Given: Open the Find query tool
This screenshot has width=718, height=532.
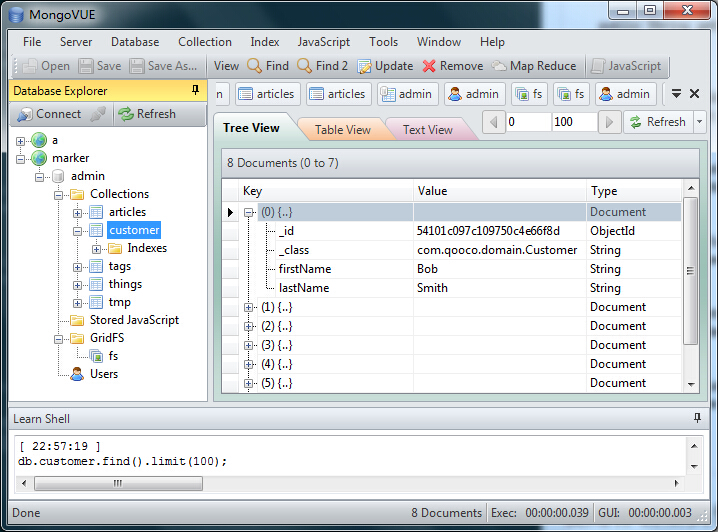Looking at the screenshot, I should (268, 66).
